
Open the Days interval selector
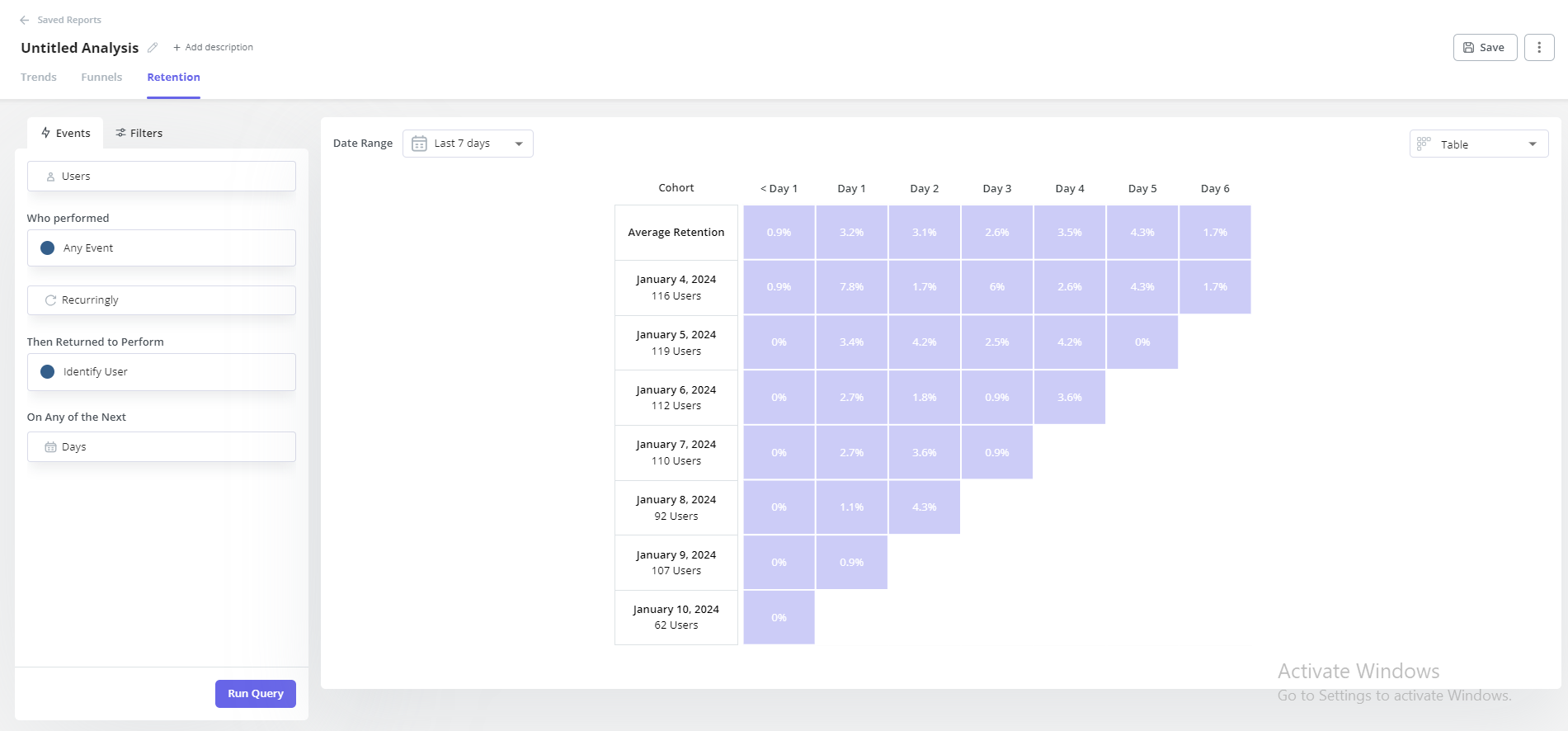[x=162, y=447]
